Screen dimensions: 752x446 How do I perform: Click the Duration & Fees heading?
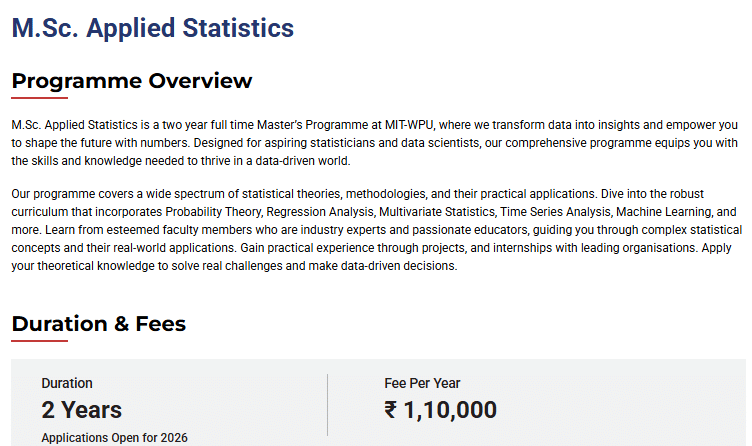(x=98, y=324)
